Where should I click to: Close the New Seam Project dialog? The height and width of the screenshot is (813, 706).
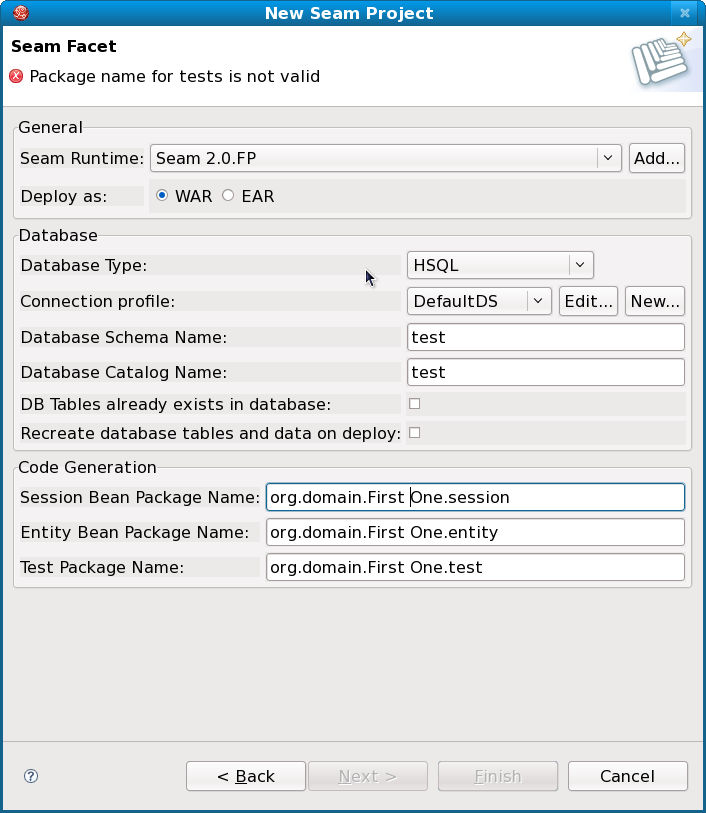point(684,13)
